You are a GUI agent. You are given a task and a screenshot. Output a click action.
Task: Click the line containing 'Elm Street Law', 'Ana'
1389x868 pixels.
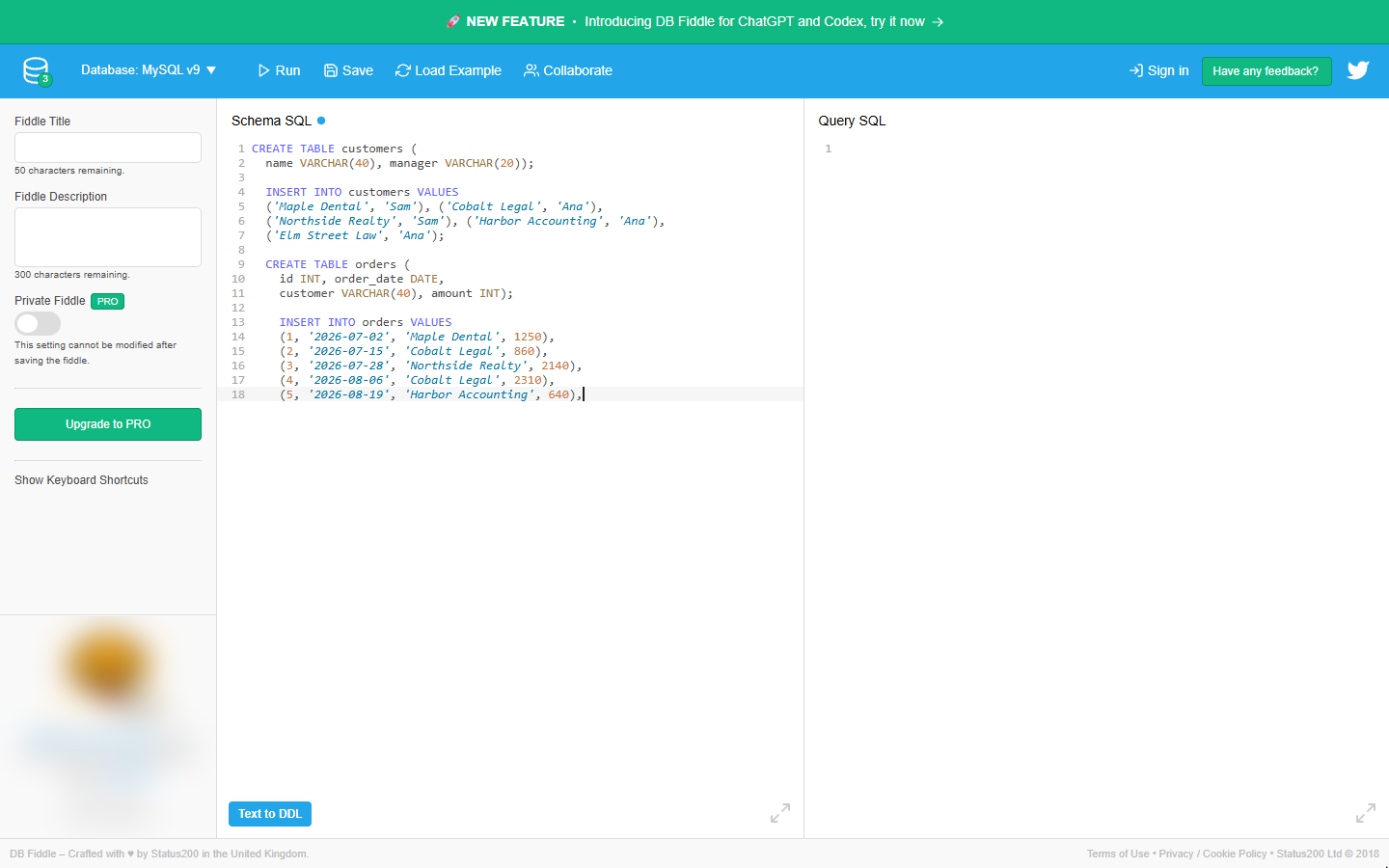pyautogui.click(x=355, y=236)
